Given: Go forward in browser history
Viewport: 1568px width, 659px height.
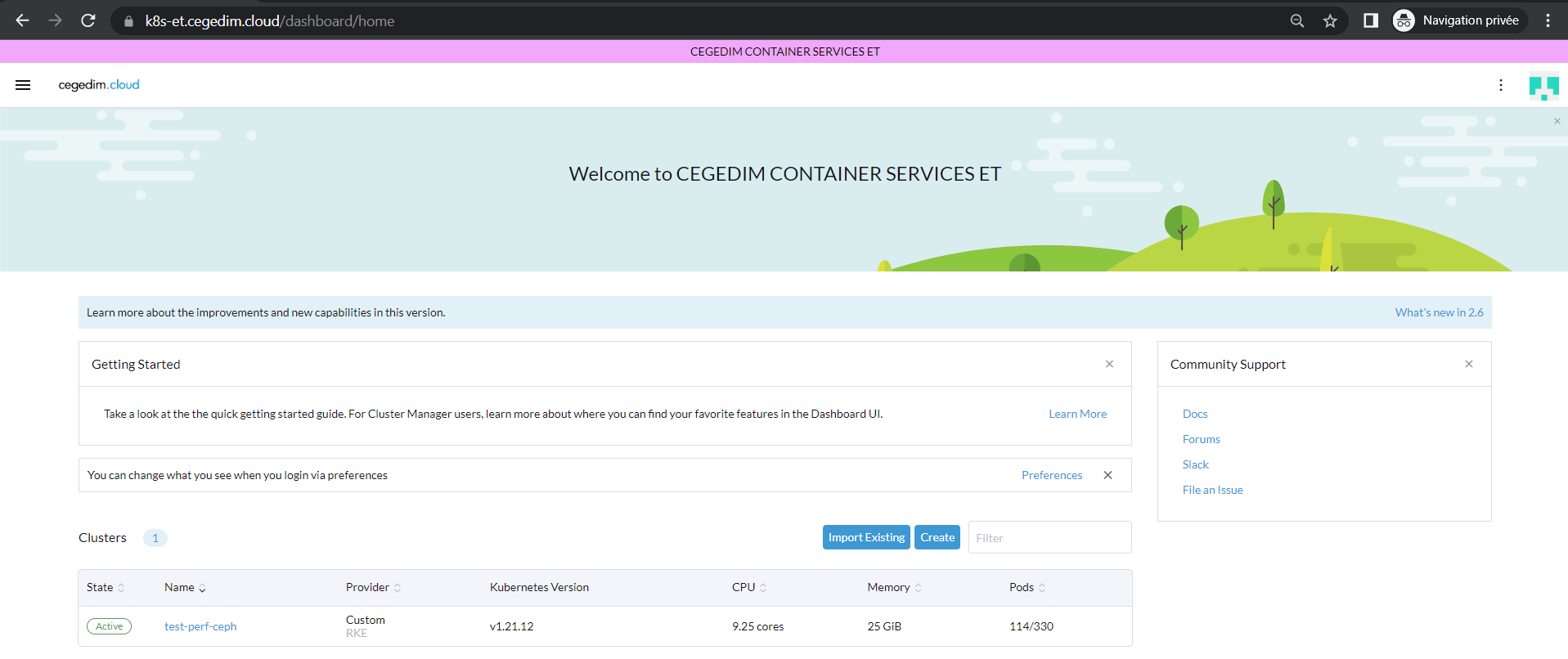Looking at the screenshot, I should [x=55, y=20].
